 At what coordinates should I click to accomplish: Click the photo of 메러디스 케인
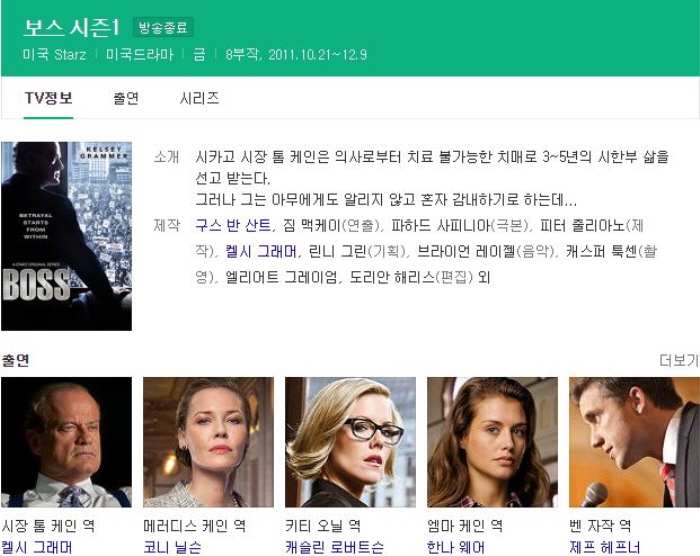208,442
